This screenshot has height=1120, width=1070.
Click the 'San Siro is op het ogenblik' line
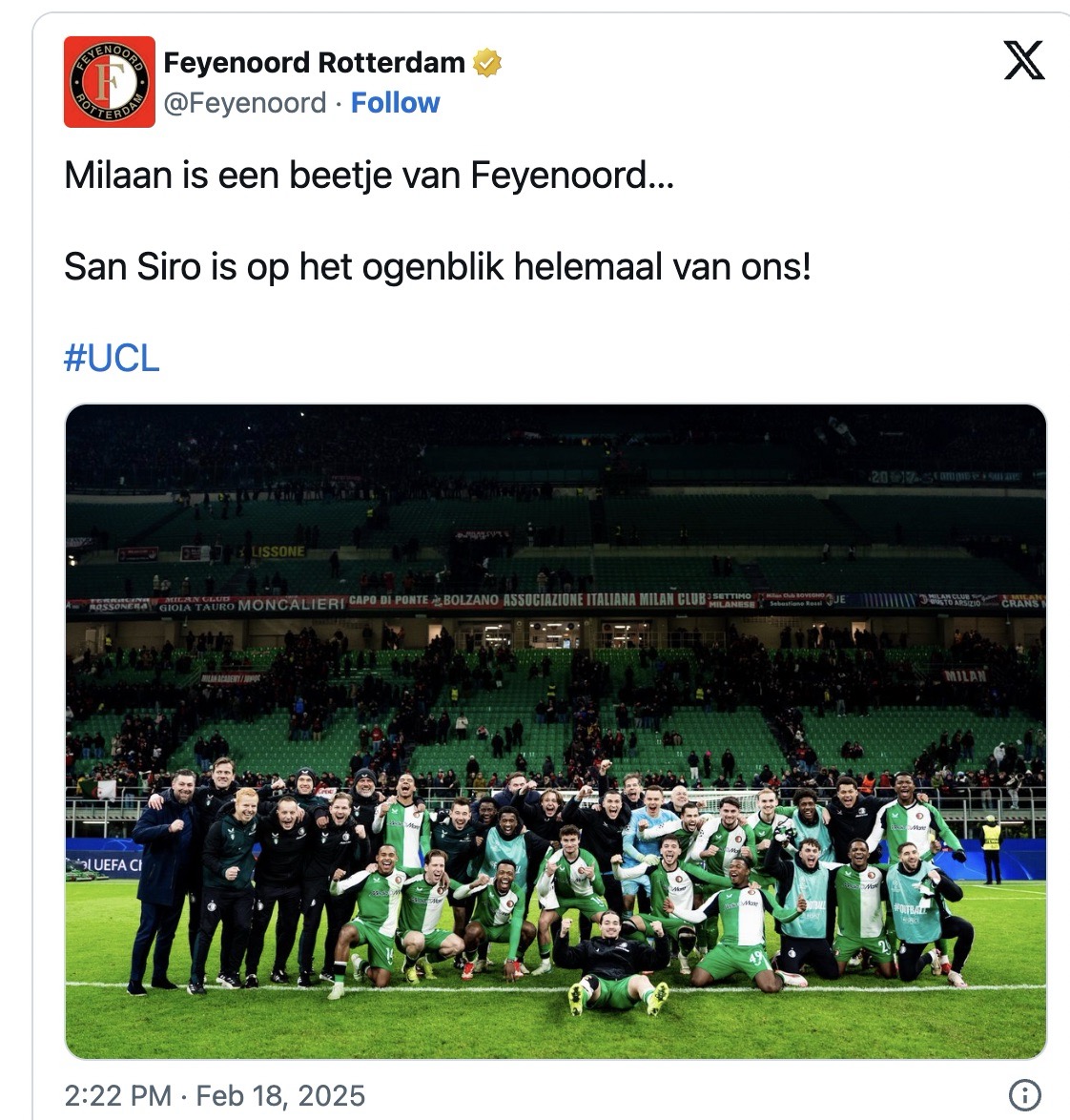[437, 267]
